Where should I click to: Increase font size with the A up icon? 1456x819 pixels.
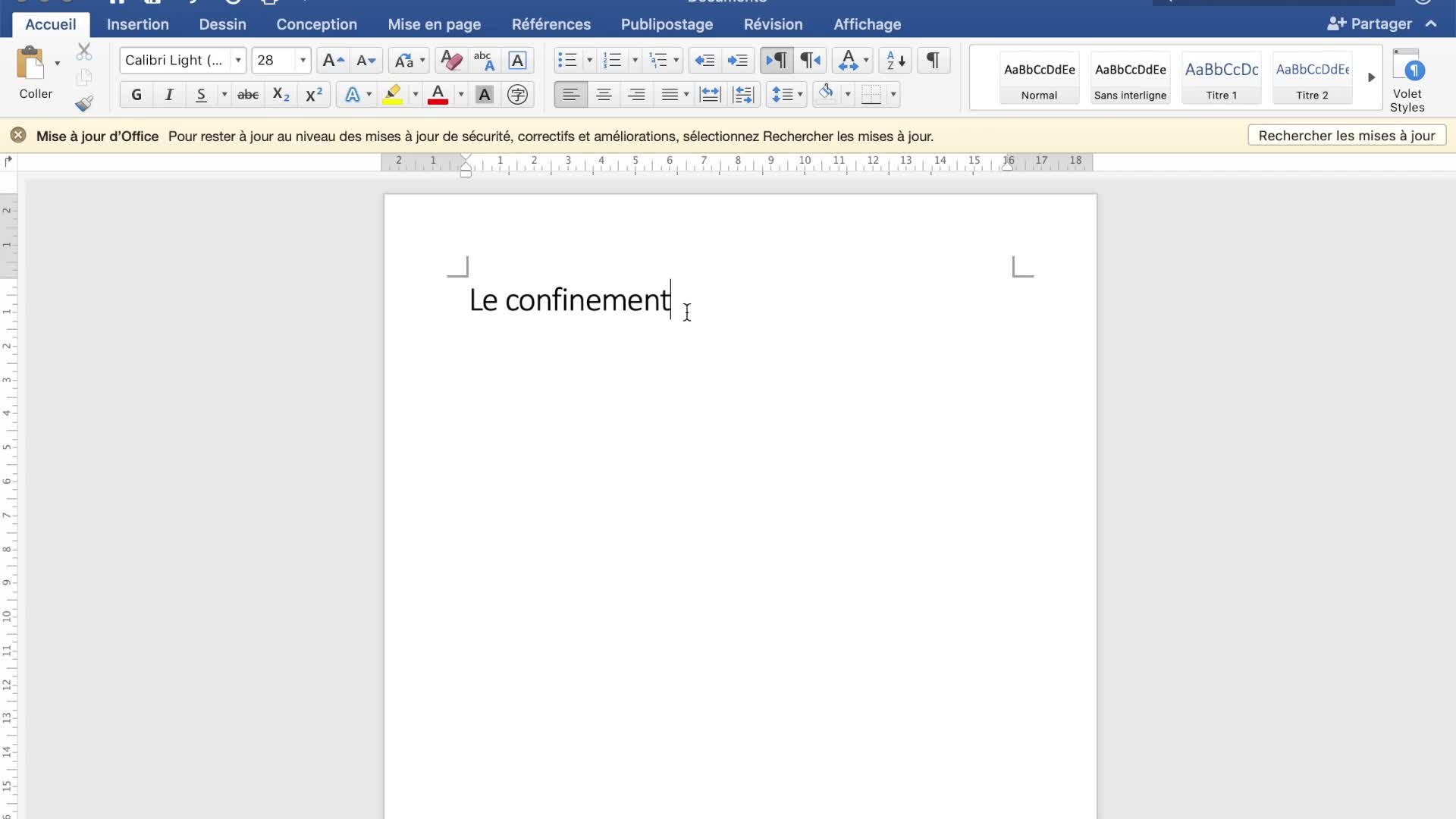[x=333, y=61]
